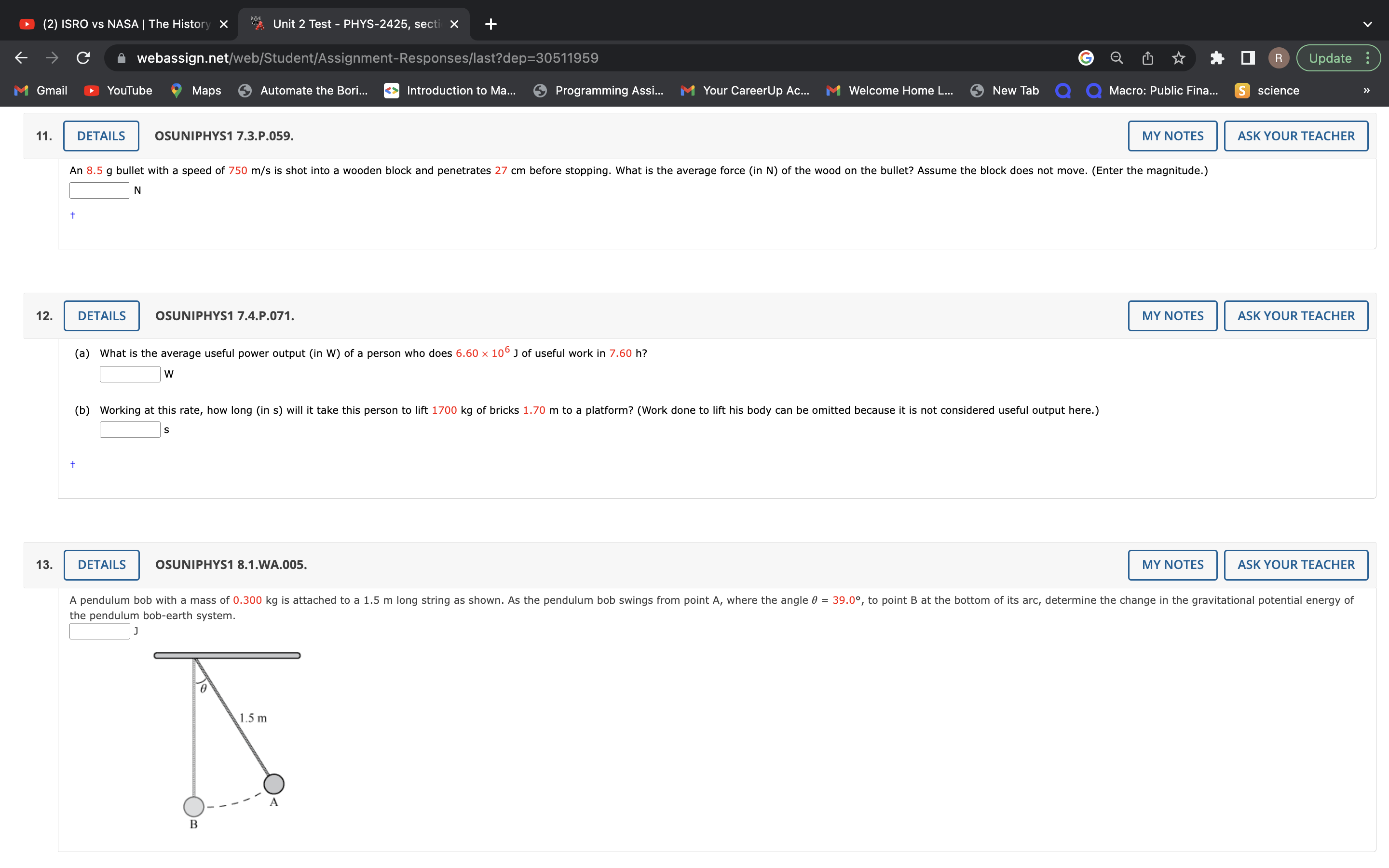Toggle the side panel icon
This screenshot has height=868, width=1389.
(1248, 58)
